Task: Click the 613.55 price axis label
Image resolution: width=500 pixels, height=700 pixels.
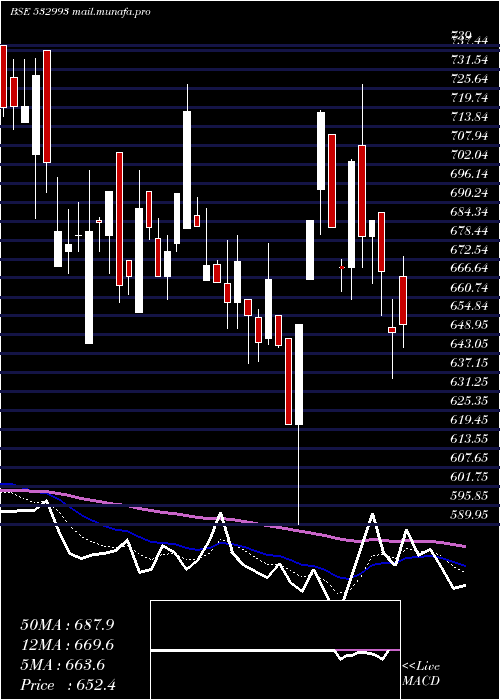Action: pos(469,439)
